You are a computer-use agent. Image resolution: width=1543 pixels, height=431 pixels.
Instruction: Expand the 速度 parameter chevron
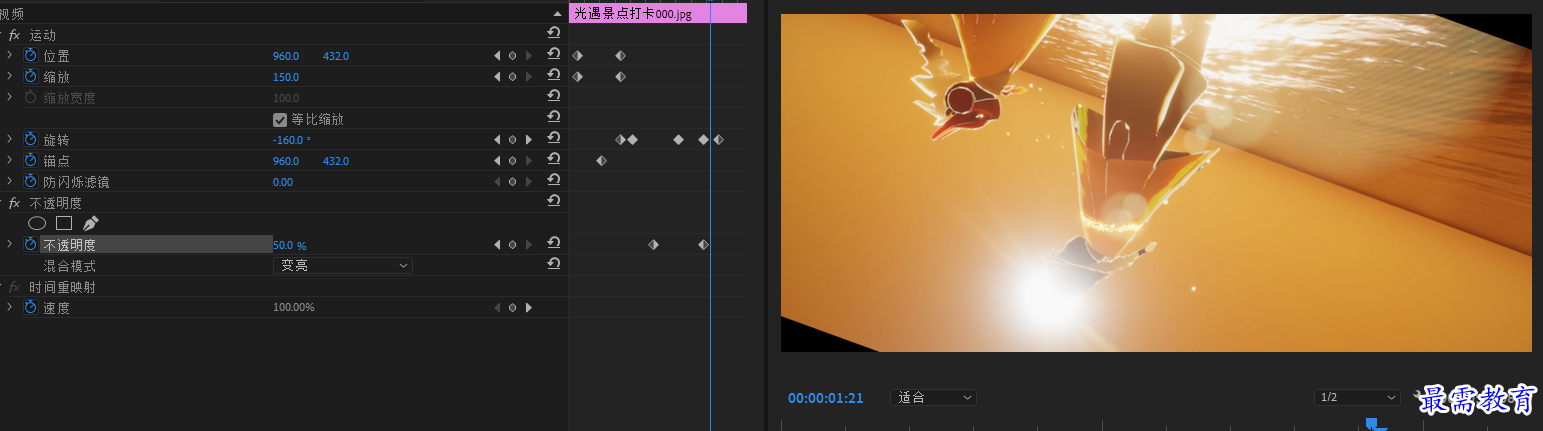pos(9,307)
